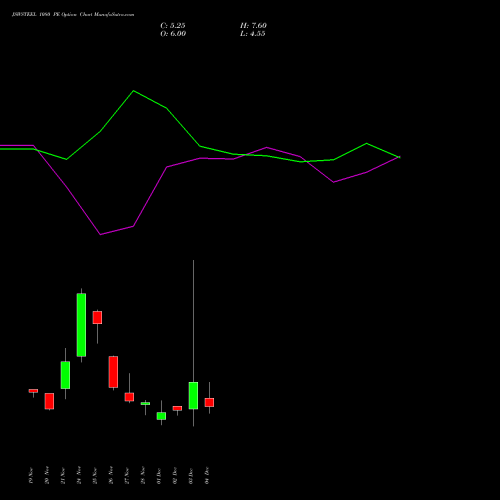Click the "27 Nov" date axis label
500x500 pixels.
click(127, 476)
